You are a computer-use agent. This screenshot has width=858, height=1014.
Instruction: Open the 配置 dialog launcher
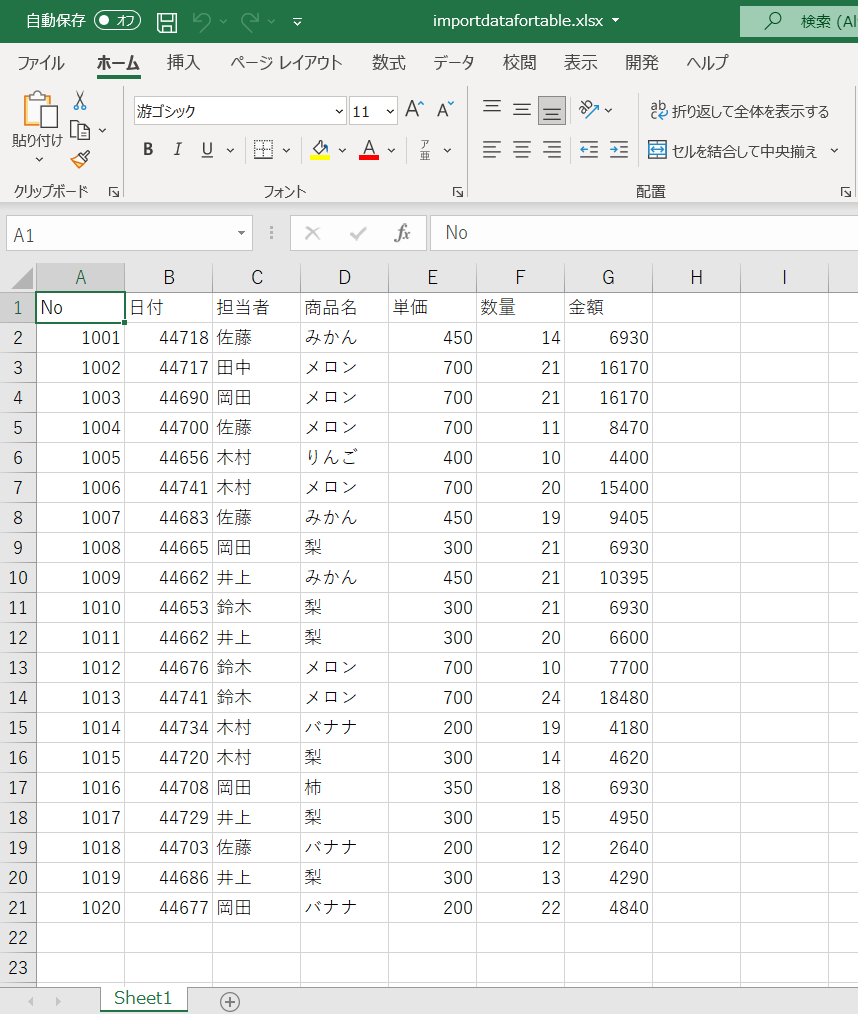click(x=846, y=192)
